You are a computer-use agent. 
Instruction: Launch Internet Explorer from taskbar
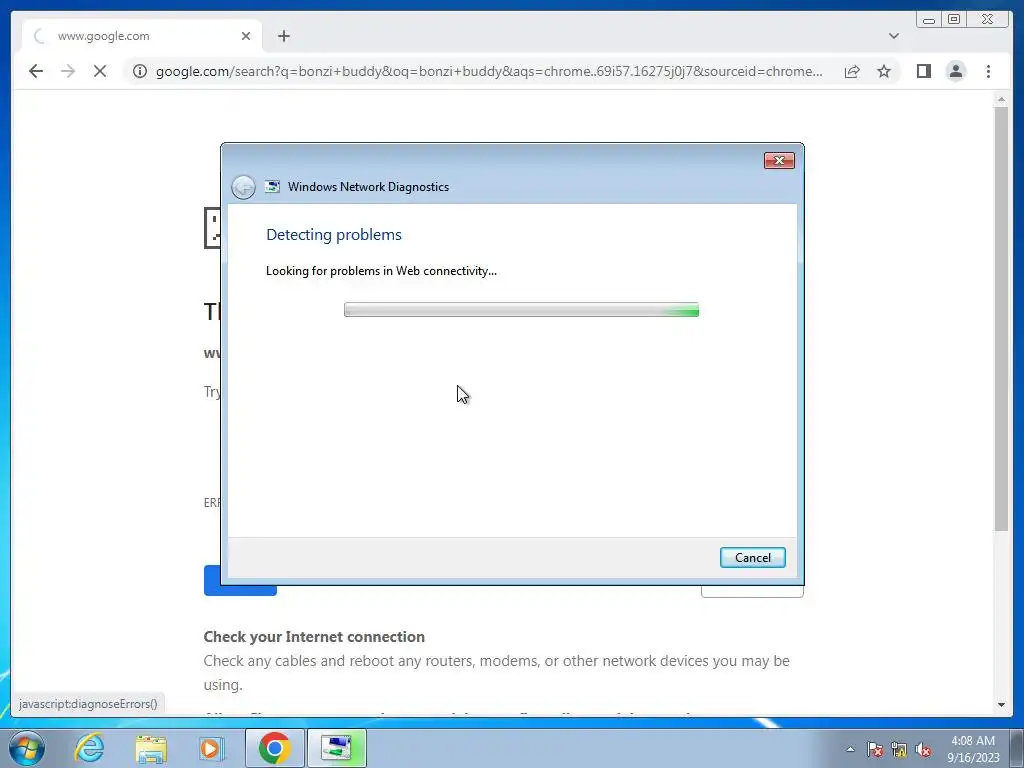pos(89,748)
